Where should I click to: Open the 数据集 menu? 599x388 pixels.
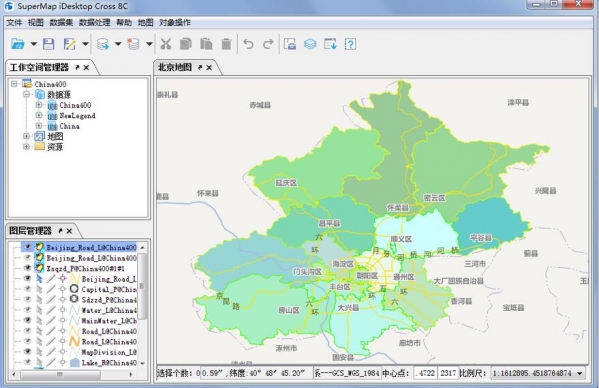point(61,23)
